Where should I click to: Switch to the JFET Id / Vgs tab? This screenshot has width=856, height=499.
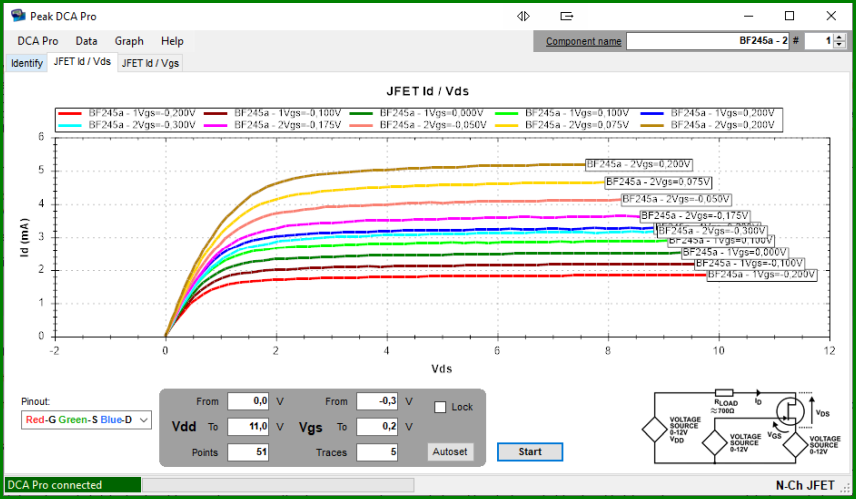pyautogui.click(x=150, y=63)
